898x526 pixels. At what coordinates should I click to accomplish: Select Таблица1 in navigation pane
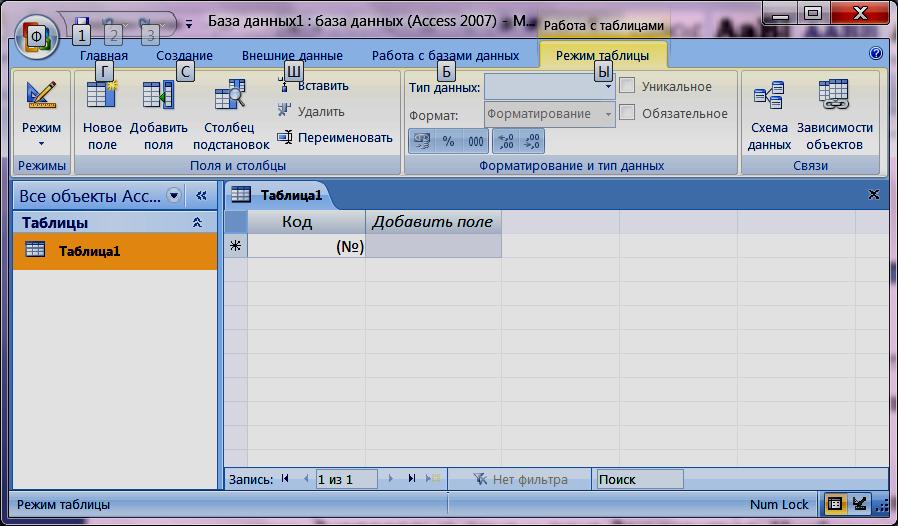point(115,250)
